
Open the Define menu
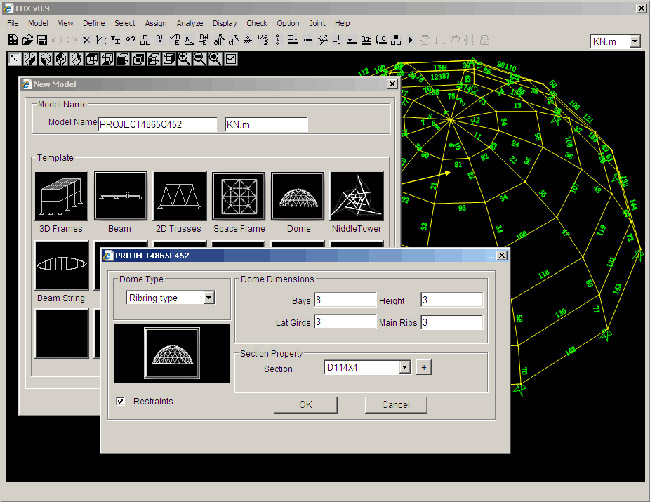[94, 22]
